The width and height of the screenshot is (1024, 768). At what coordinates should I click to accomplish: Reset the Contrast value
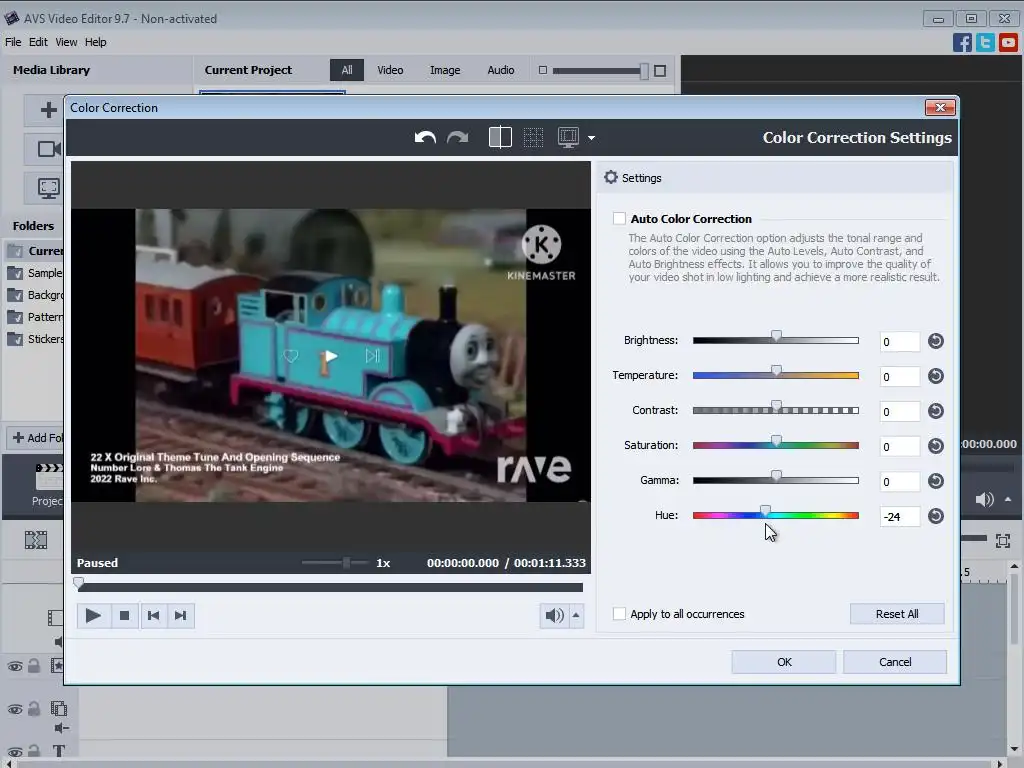[936, 411]
